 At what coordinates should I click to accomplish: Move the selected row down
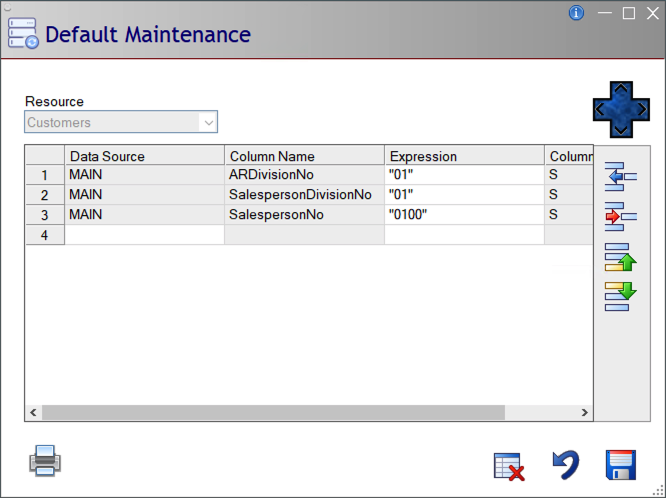[x=621, y=296]
